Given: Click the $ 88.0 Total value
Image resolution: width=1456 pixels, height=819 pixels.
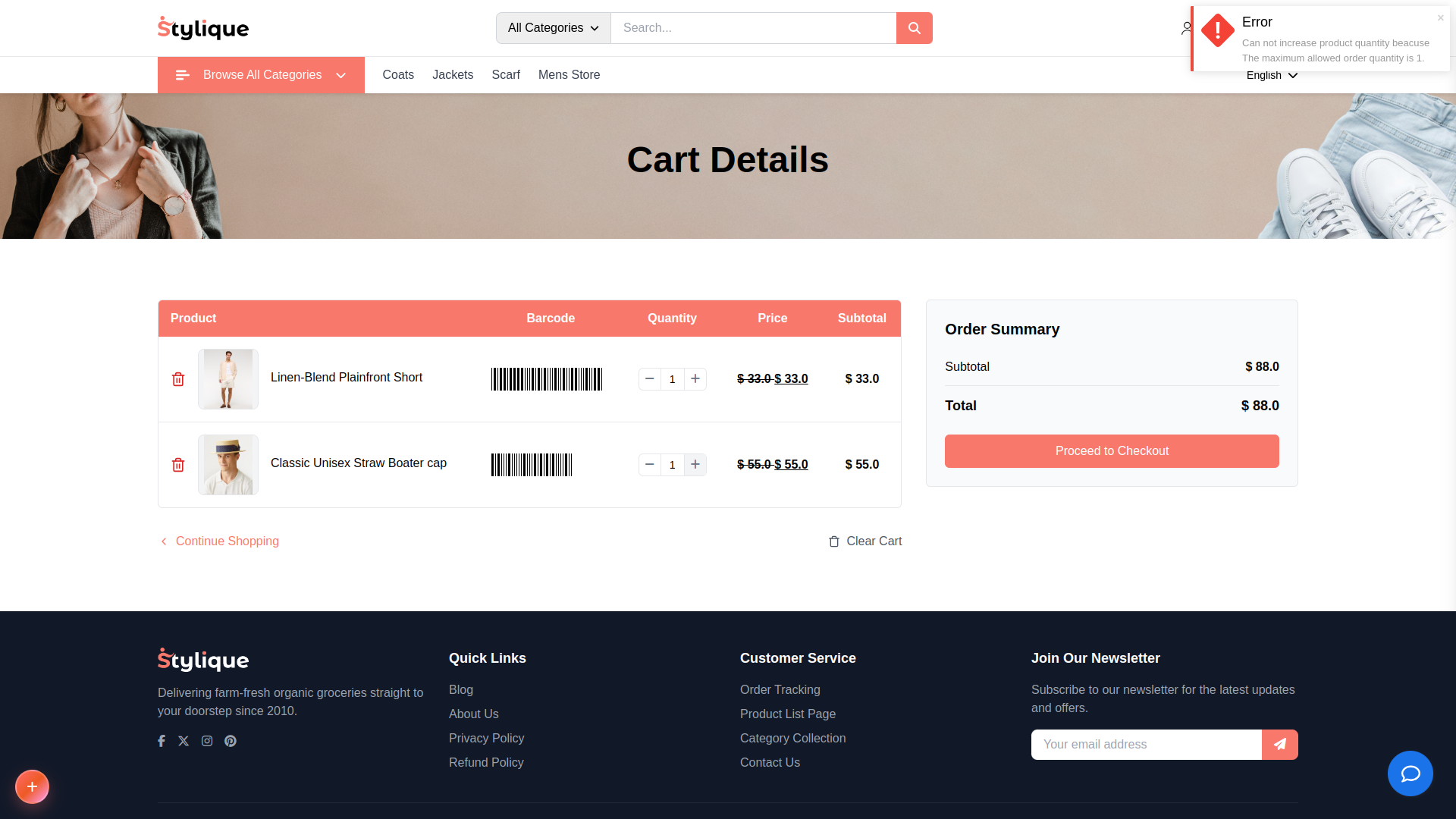Looking at the screenshot, I should pos(1260,406).
